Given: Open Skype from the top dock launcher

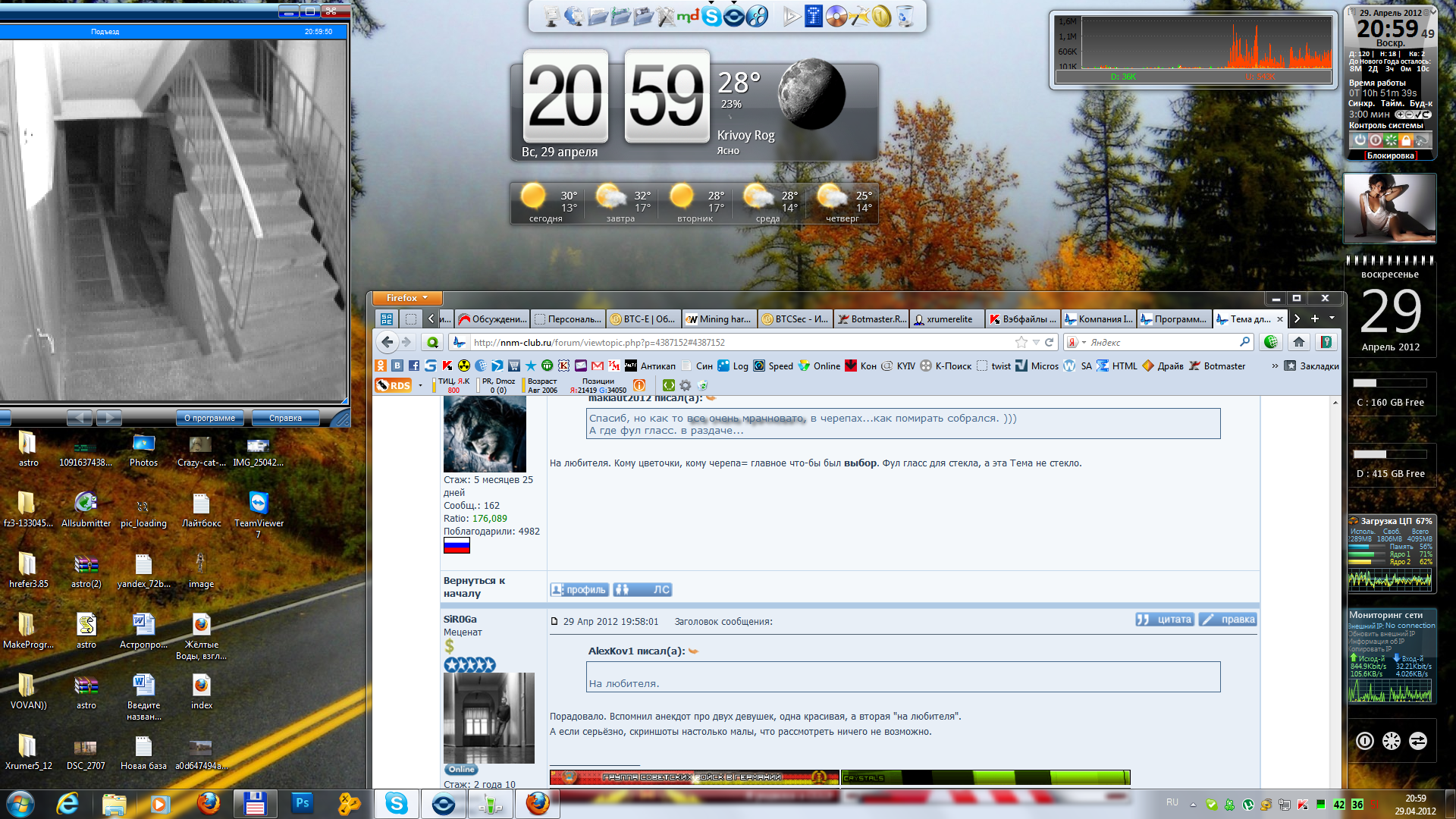Looking at the screenshot, I should pyautogui.click(x=711, y=16).
